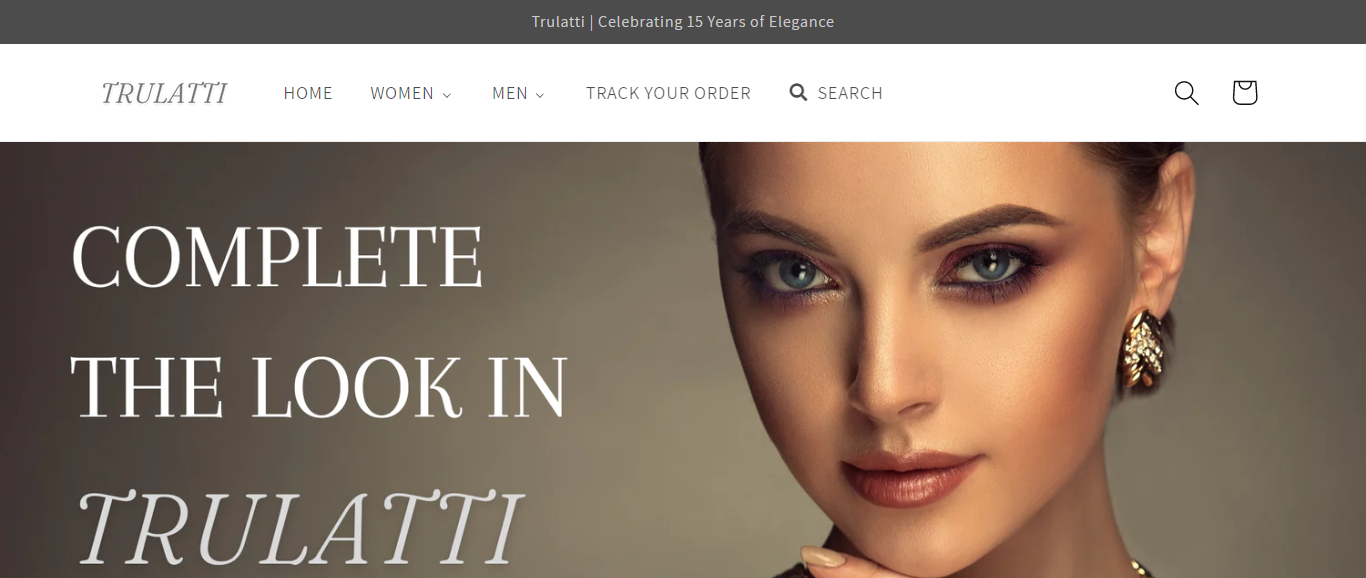Expand the WOMEN dropdown chevron
Screen dimensions: 1366x578
(x=447, y=95)
